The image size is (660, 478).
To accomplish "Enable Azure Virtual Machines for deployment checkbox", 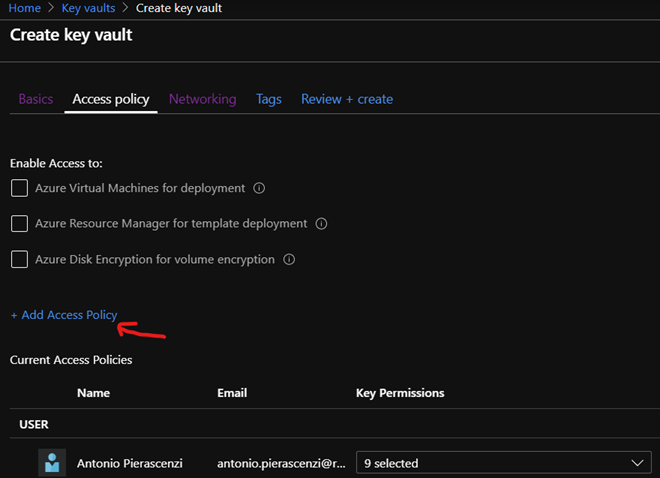I will click(x=19, y=188).
